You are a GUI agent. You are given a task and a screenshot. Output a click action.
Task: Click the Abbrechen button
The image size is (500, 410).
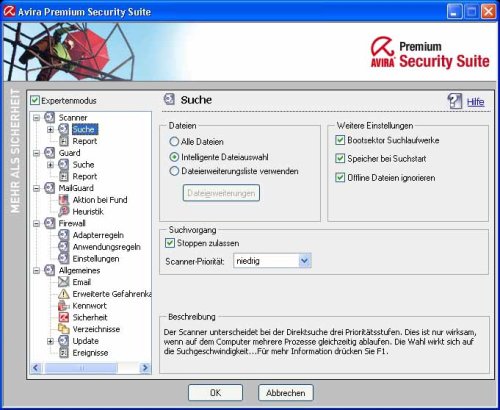click(x=286, y=393)
